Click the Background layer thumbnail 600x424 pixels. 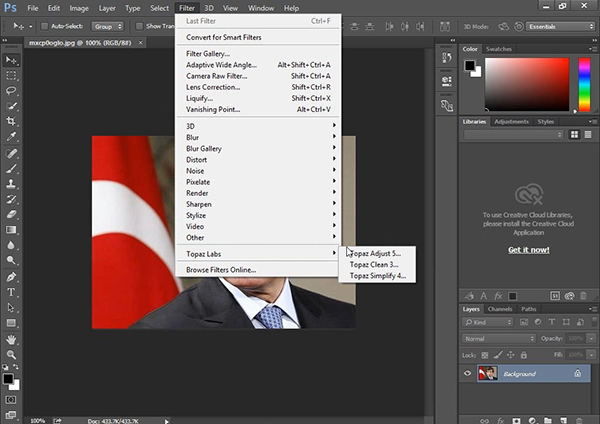coord(487,374)
